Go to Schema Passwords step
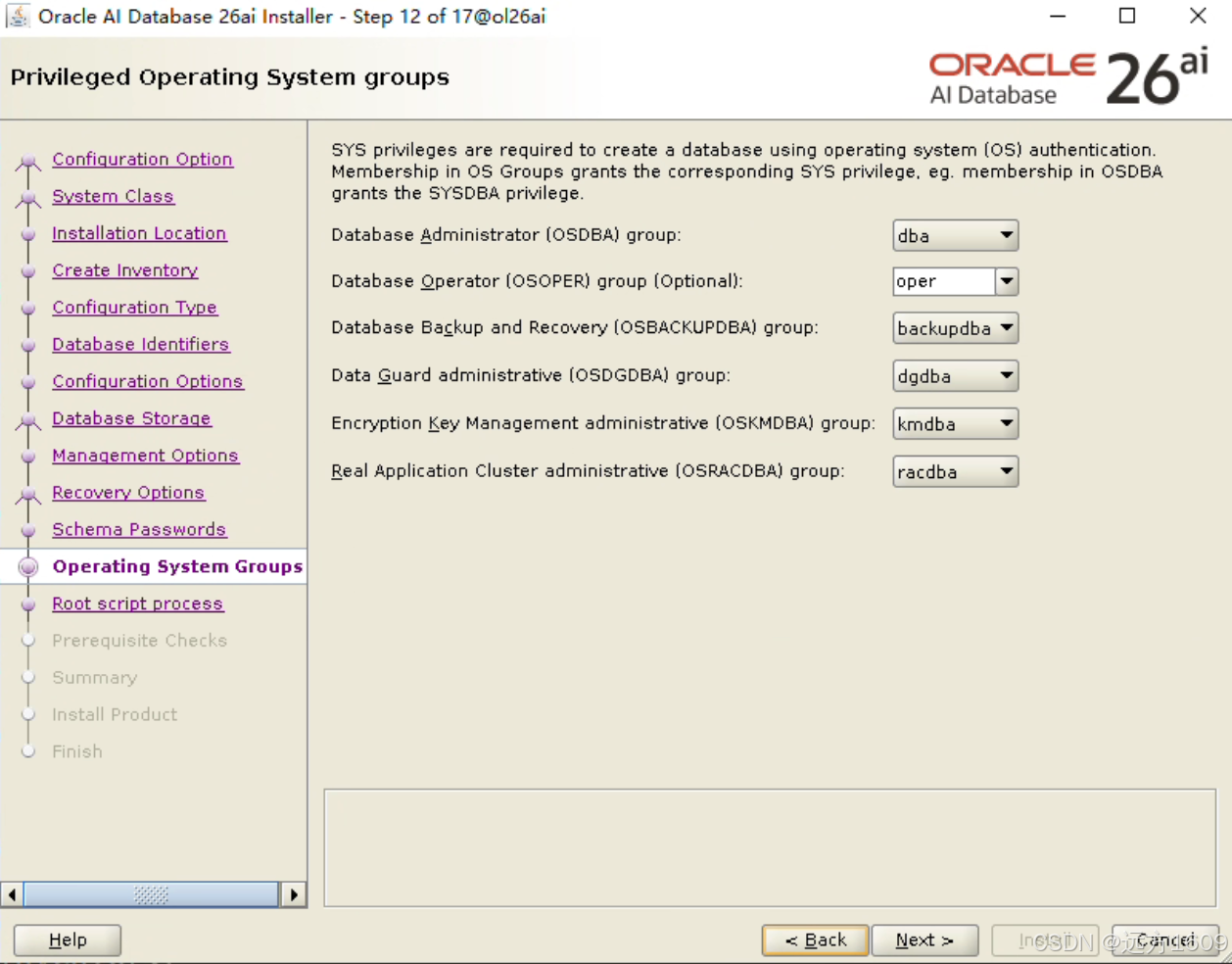The image size is (1232, 964). pos(139,530)
